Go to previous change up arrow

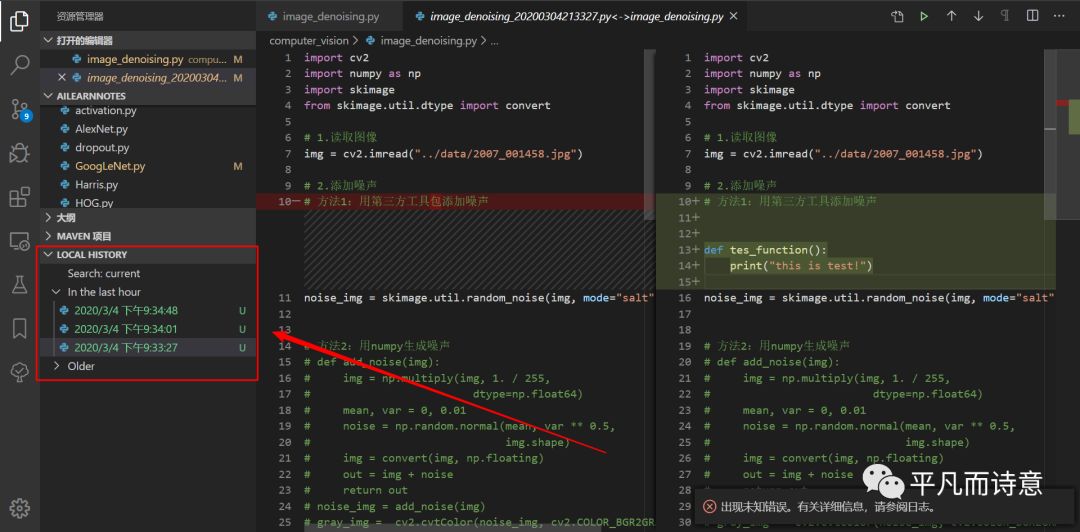[951, 16]
